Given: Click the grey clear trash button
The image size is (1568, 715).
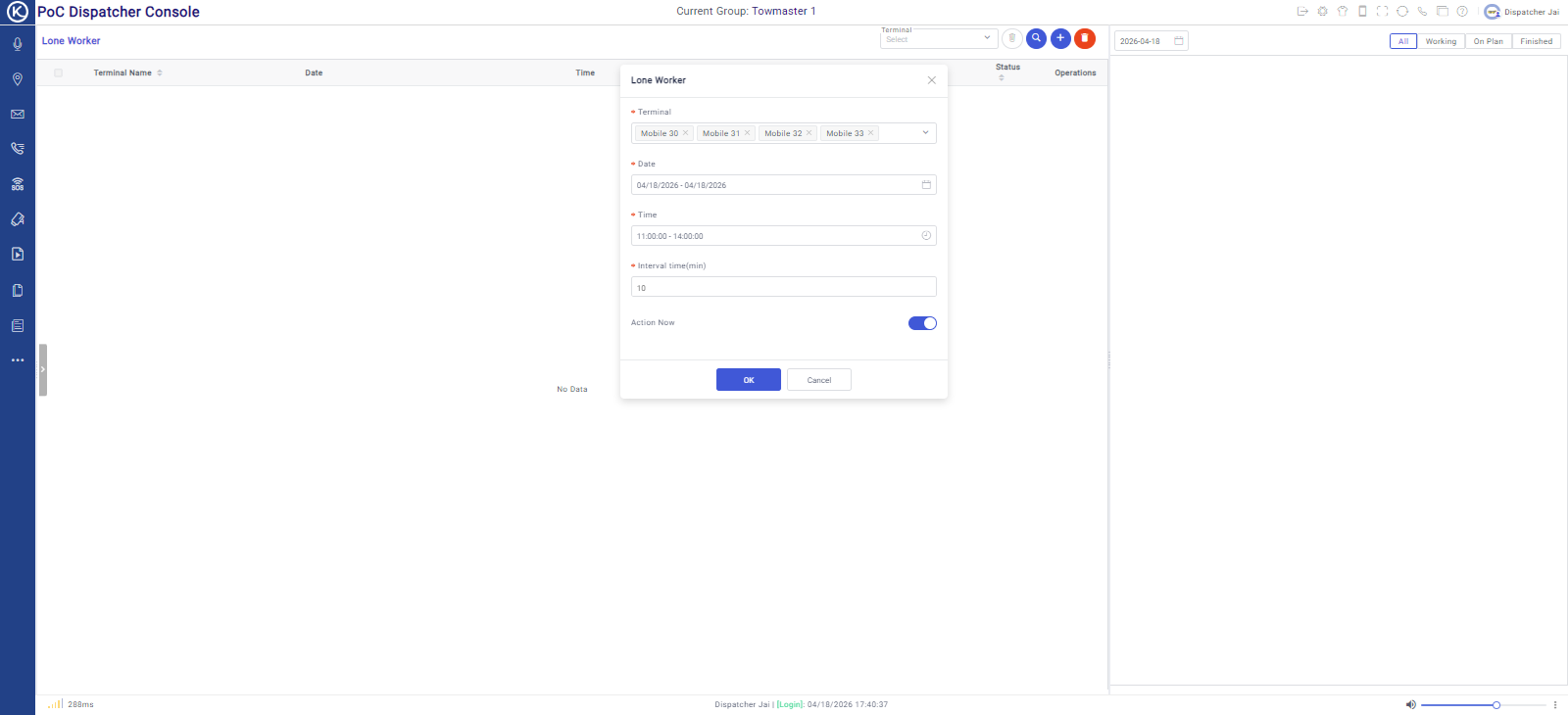Looking at the screenshot, I should (1012, 38).
